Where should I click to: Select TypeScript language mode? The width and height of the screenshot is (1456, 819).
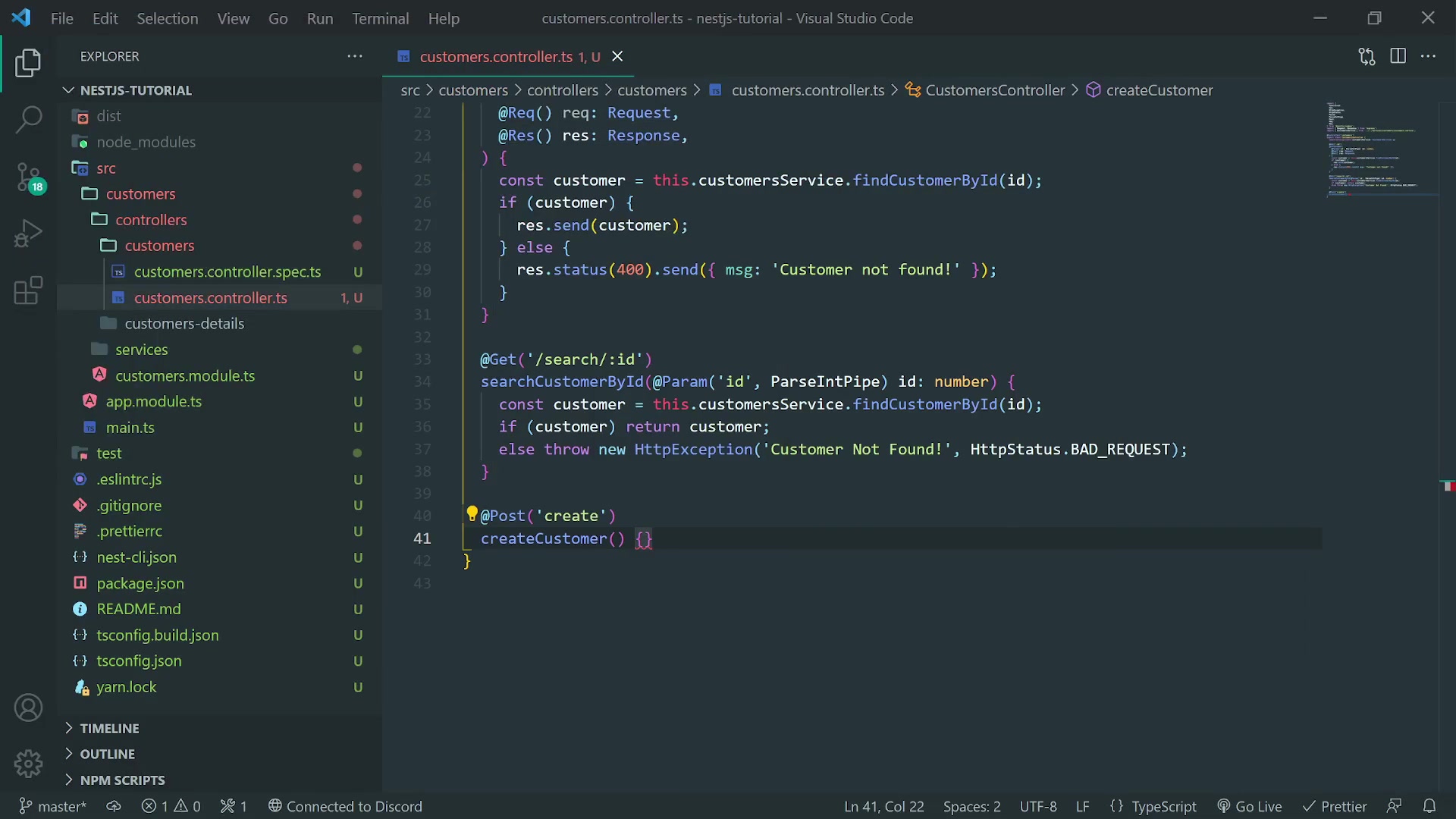pos(1164,806)
